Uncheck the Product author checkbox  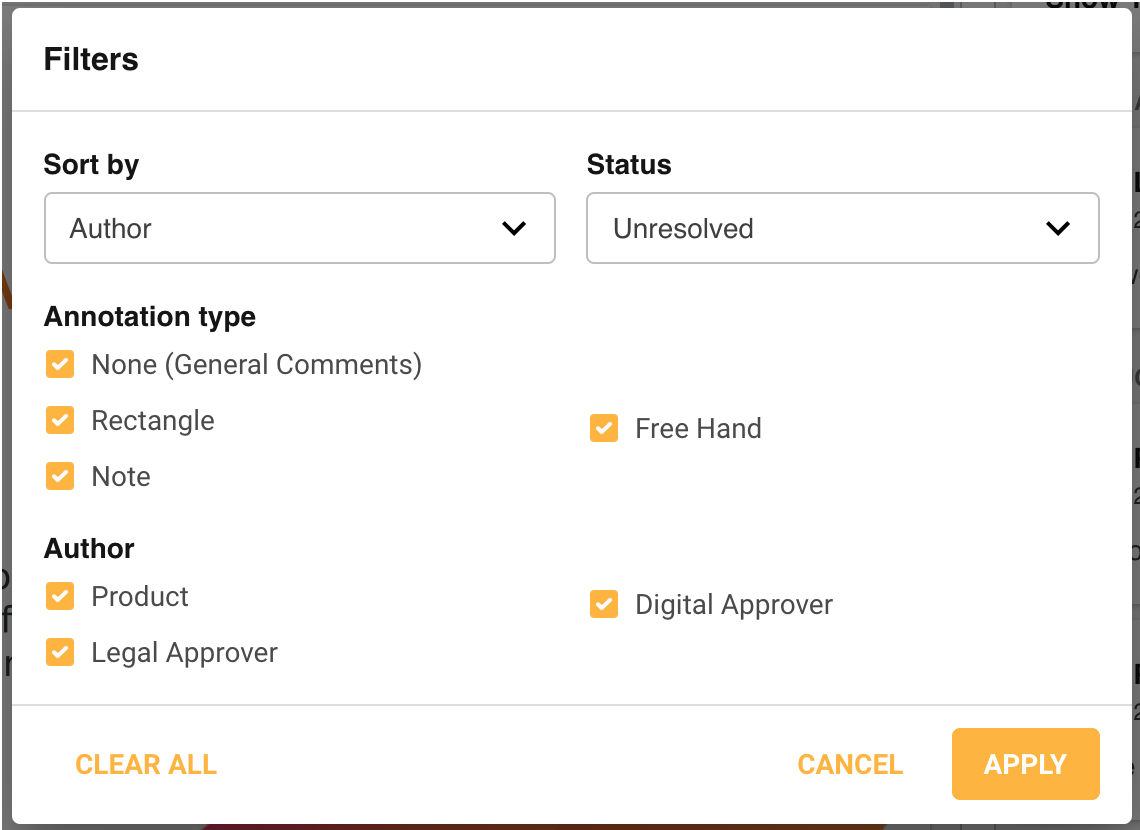point(60,596)
